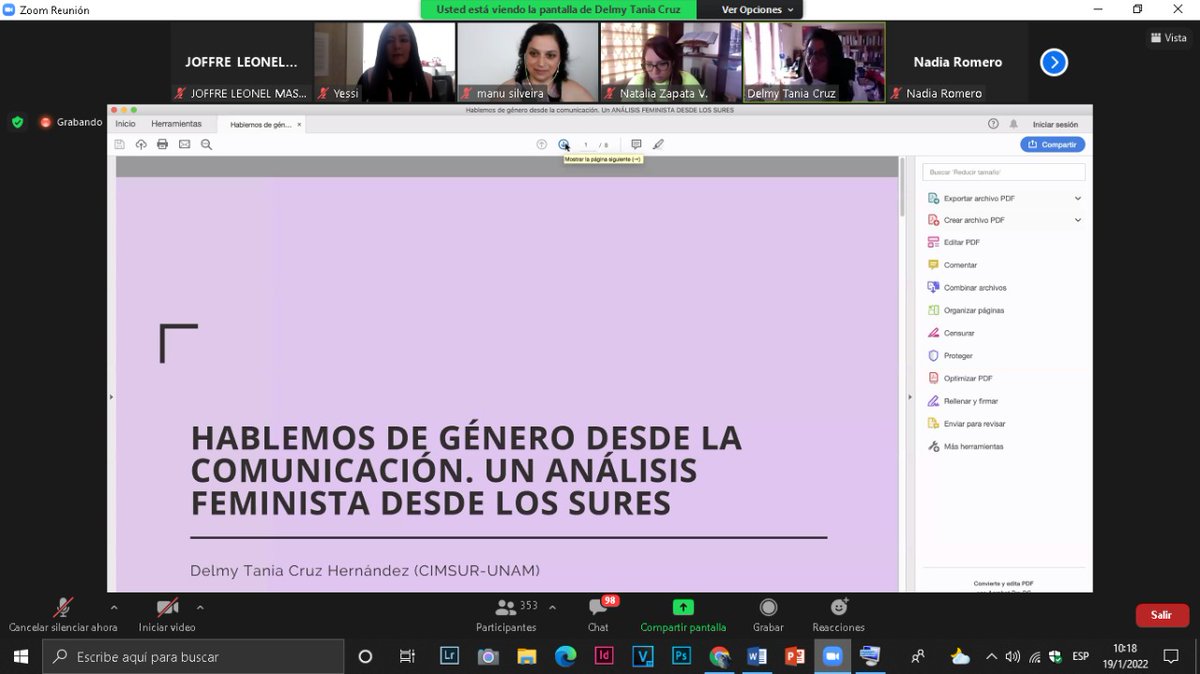Click the Acrobat notifications bell
This screenshot has width=1200, height=674.
[x=1013, y=124]
